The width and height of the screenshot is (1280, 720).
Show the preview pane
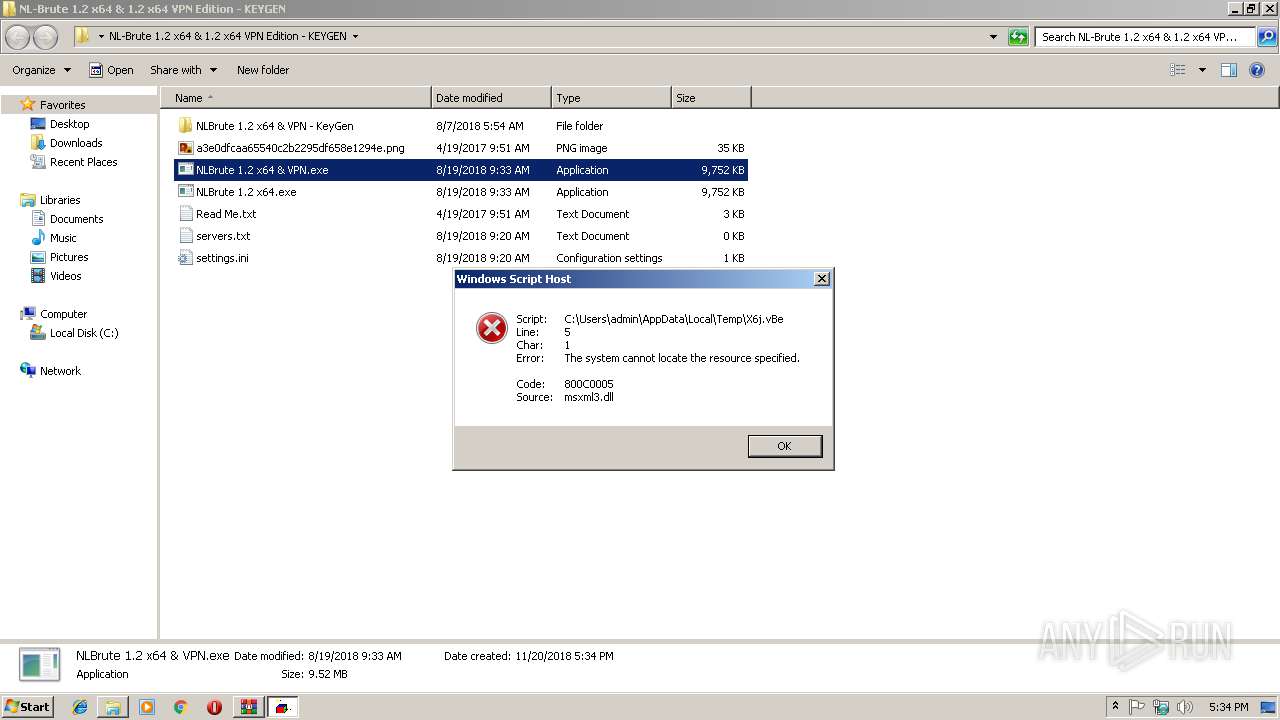[x=1229, y=70]
